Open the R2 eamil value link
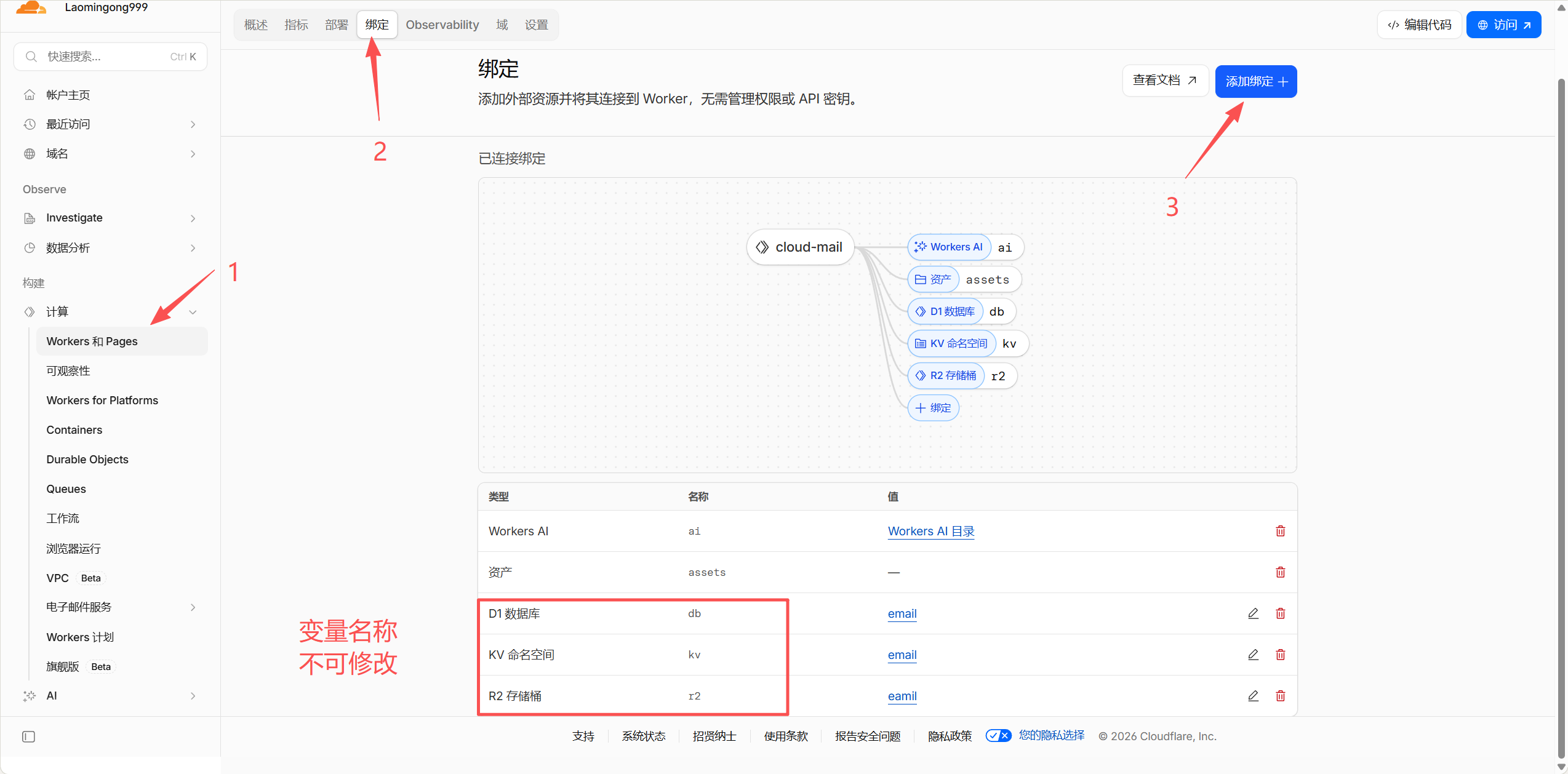Image resolution: width=1568 pixels, height=774 pixels. coord(902,696)
